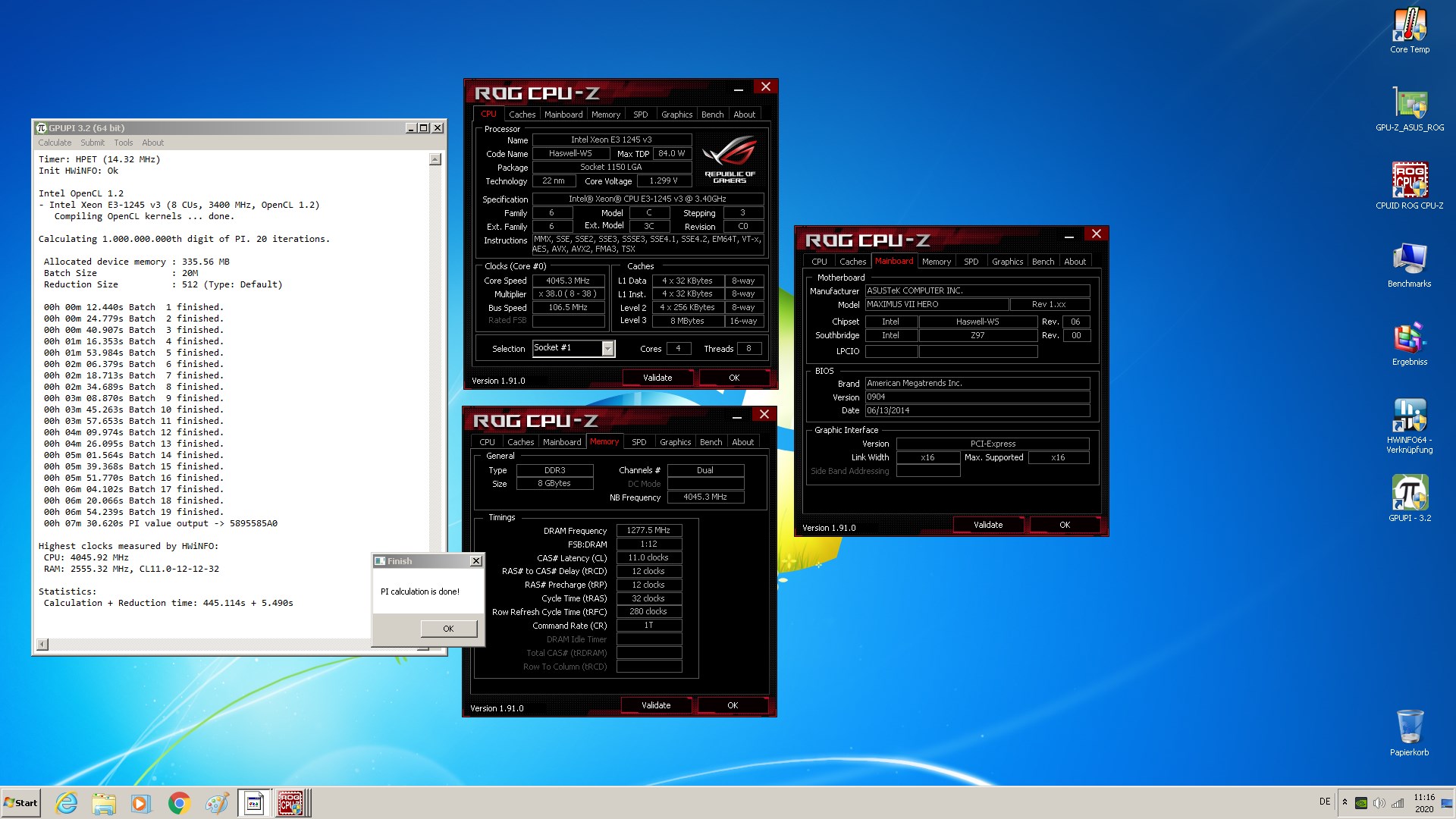Switch to Memory tab in Mainboard window

coord(937,262)
